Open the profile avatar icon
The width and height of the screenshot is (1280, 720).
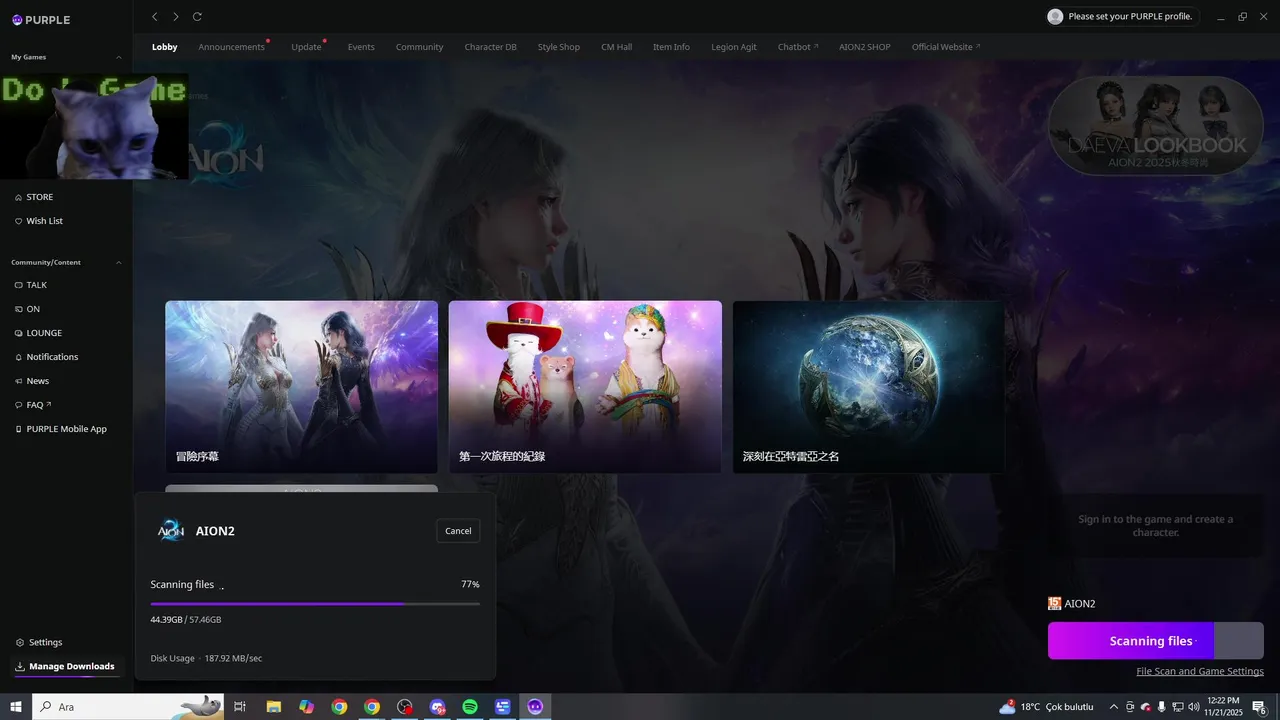click(1055, 17)
